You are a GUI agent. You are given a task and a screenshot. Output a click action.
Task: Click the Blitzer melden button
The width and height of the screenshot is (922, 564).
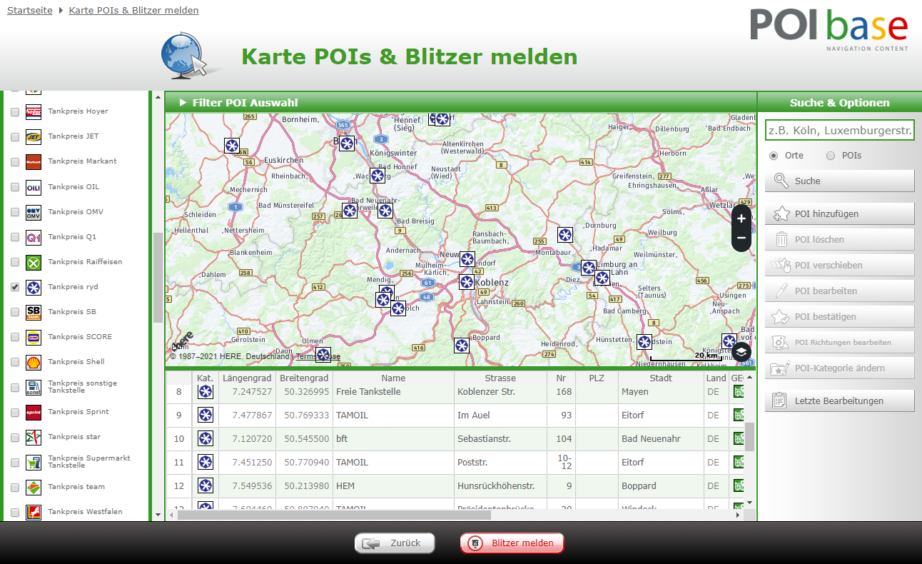pos(512,543)
